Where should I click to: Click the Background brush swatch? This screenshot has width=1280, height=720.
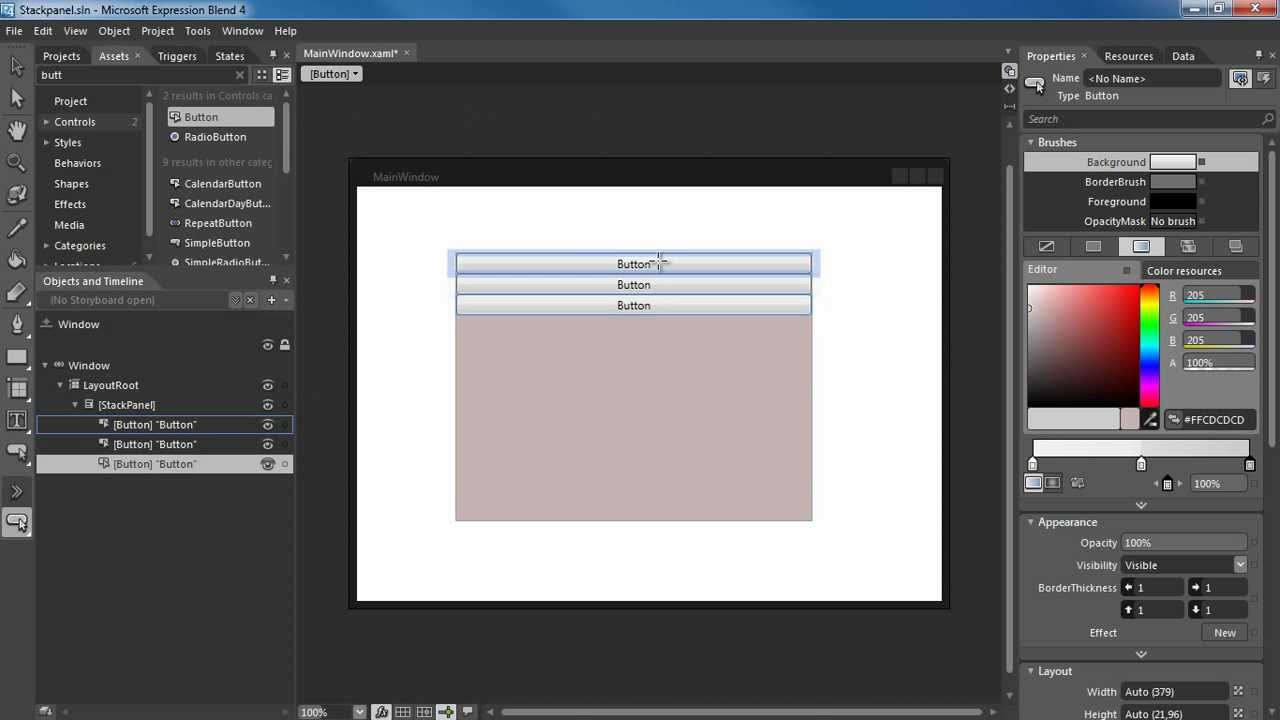tap(1172, 162)
